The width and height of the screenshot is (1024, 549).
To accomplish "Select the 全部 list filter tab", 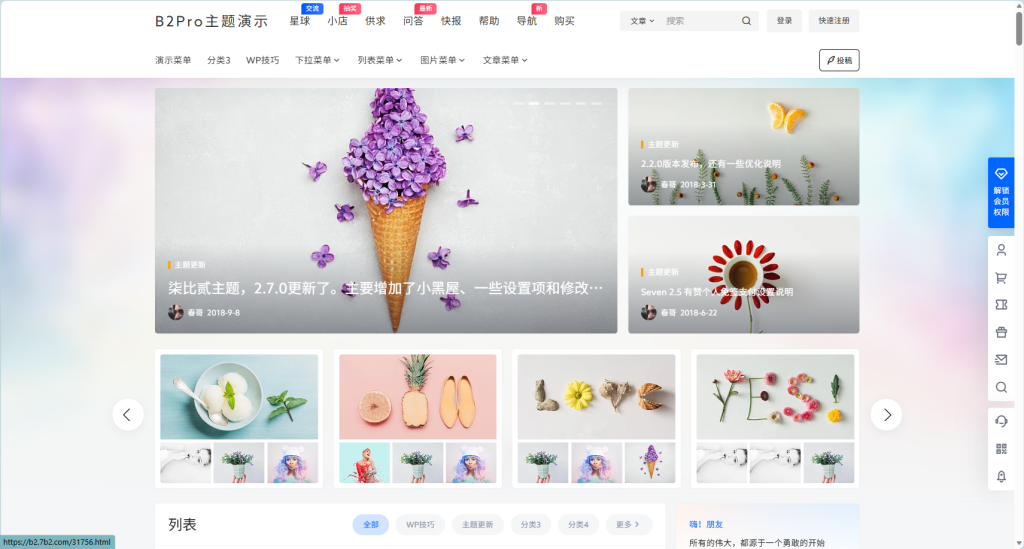I will pyautogui.click(x=371, y=524).
